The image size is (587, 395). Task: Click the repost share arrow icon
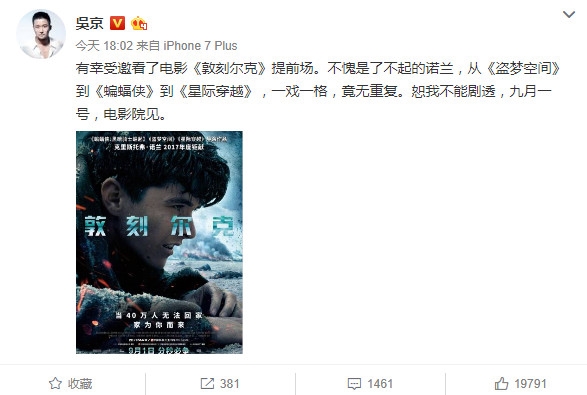[x=207, y=383]
